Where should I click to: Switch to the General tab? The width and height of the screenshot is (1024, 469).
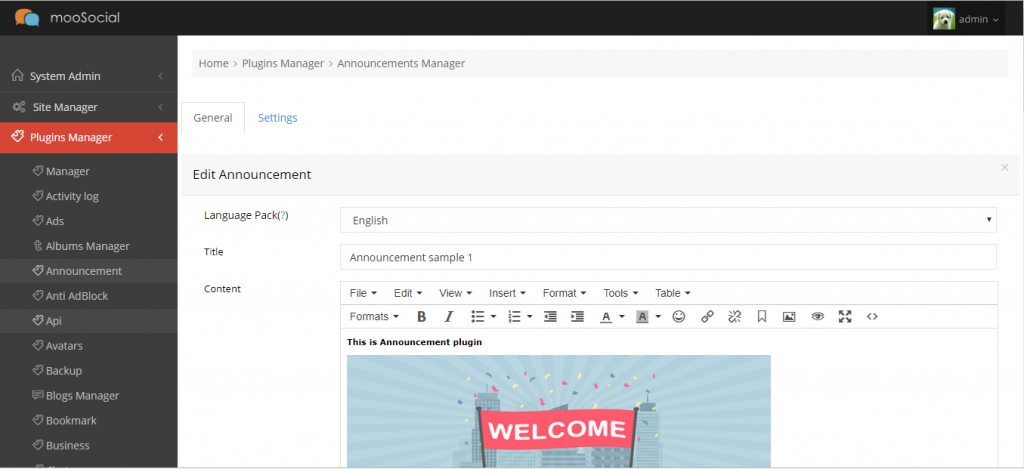[213, 118]
